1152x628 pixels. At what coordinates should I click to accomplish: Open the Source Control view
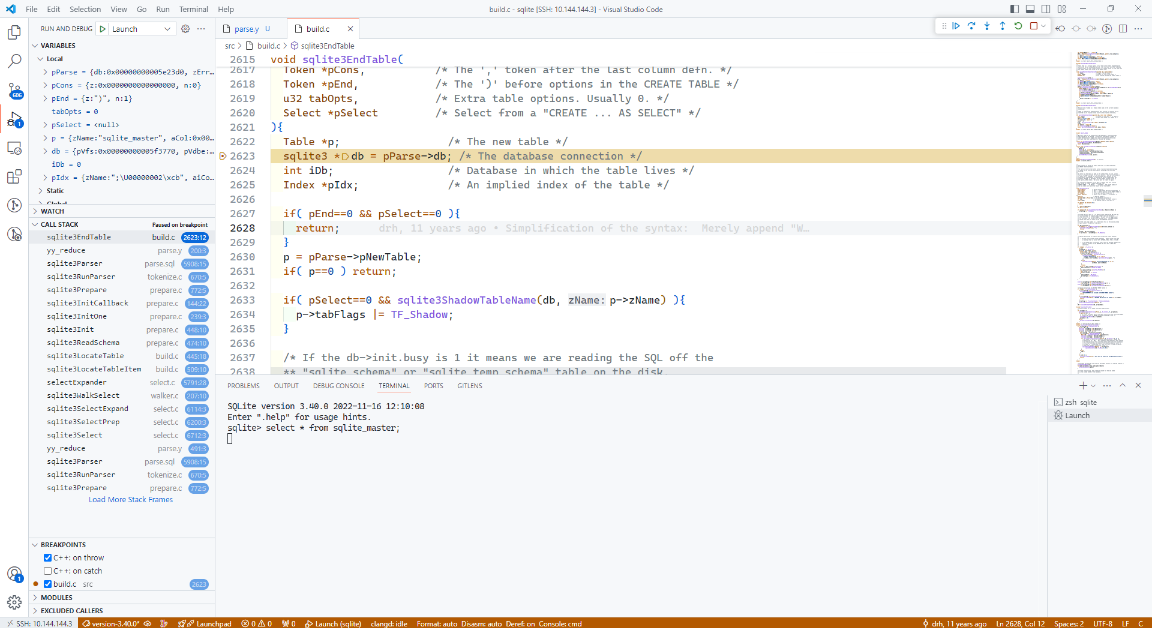13,92
